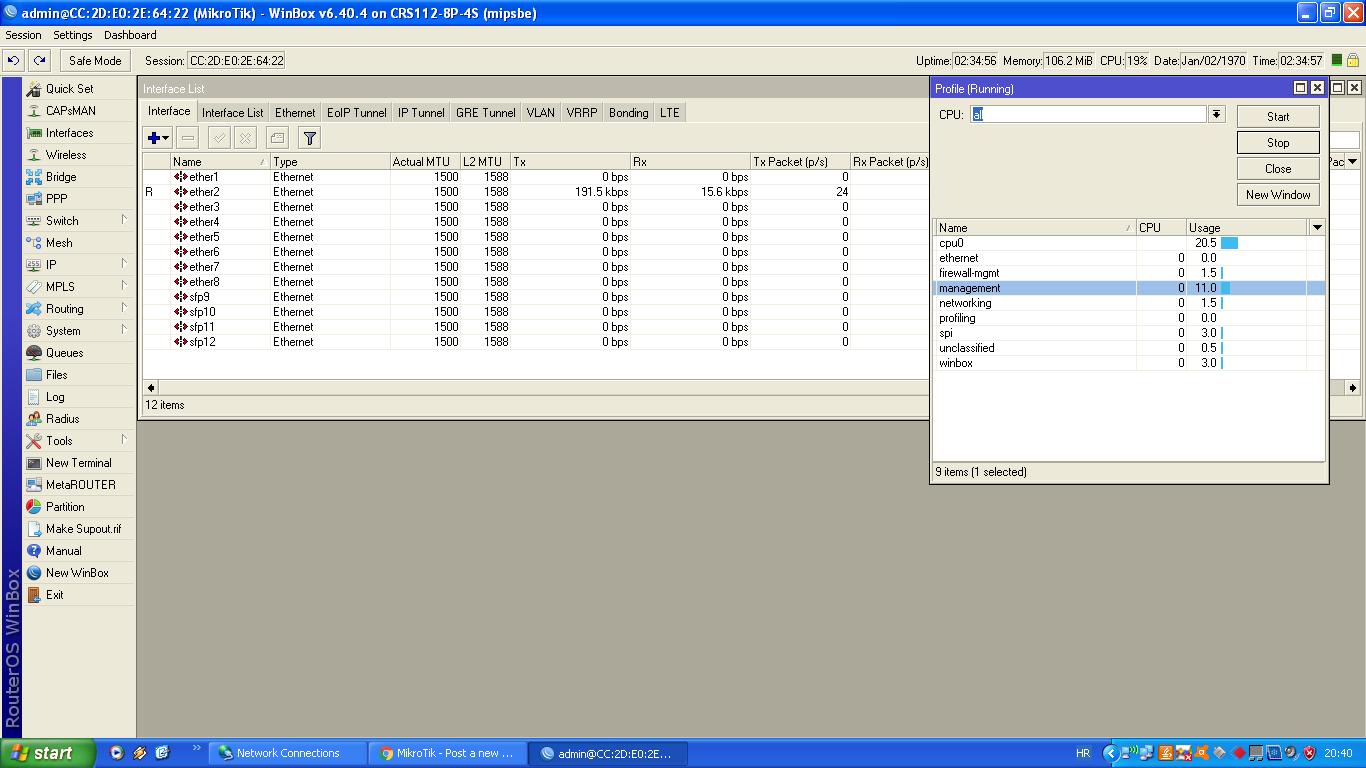This screenshot has width=1366, height=768.
Task: Open the Session menu
Action: 24,35
